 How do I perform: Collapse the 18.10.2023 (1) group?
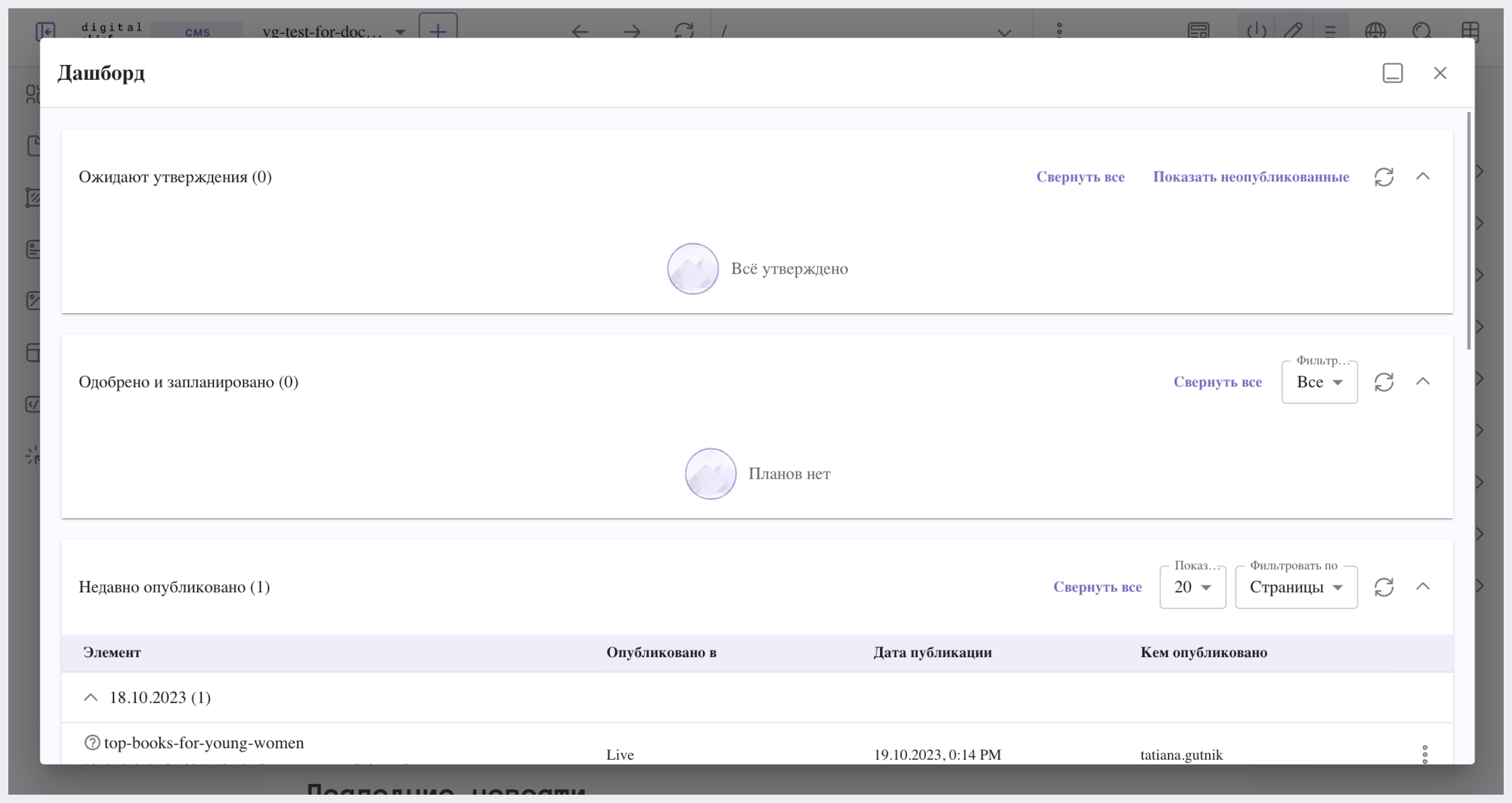click(x=90, y=697)
